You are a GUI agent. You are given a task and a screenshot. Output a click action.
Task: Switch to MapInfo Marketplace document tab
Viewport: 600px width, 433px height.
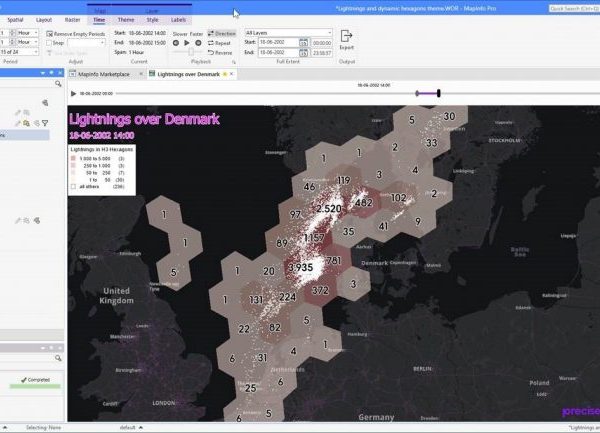[x=104, y=74]
